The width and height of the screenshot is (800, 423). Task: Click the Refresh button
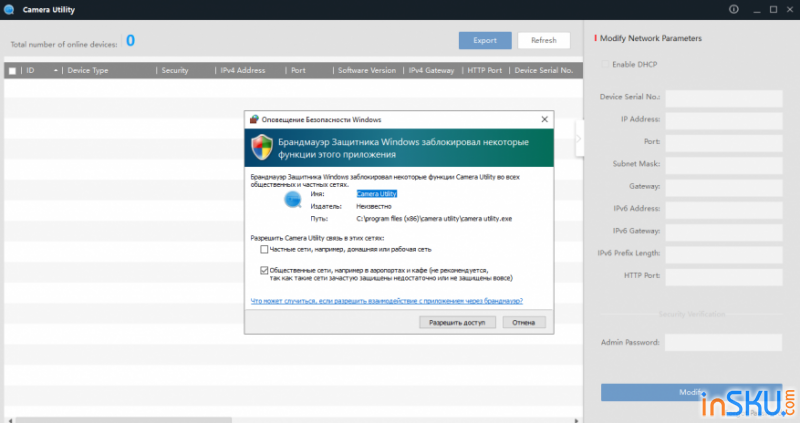point(544,40)
